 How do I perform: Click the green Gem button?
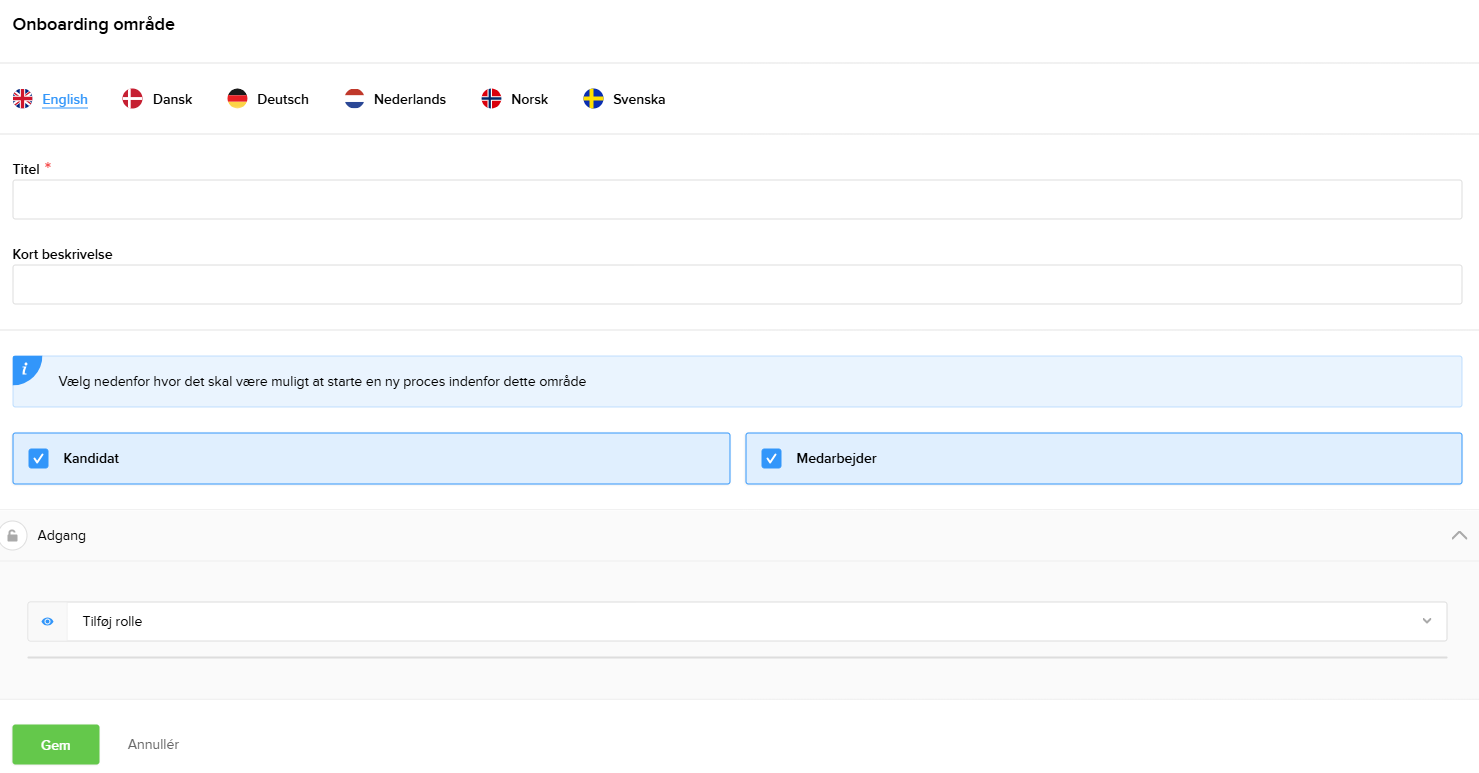pyautogui.click(x=55, y=744)
